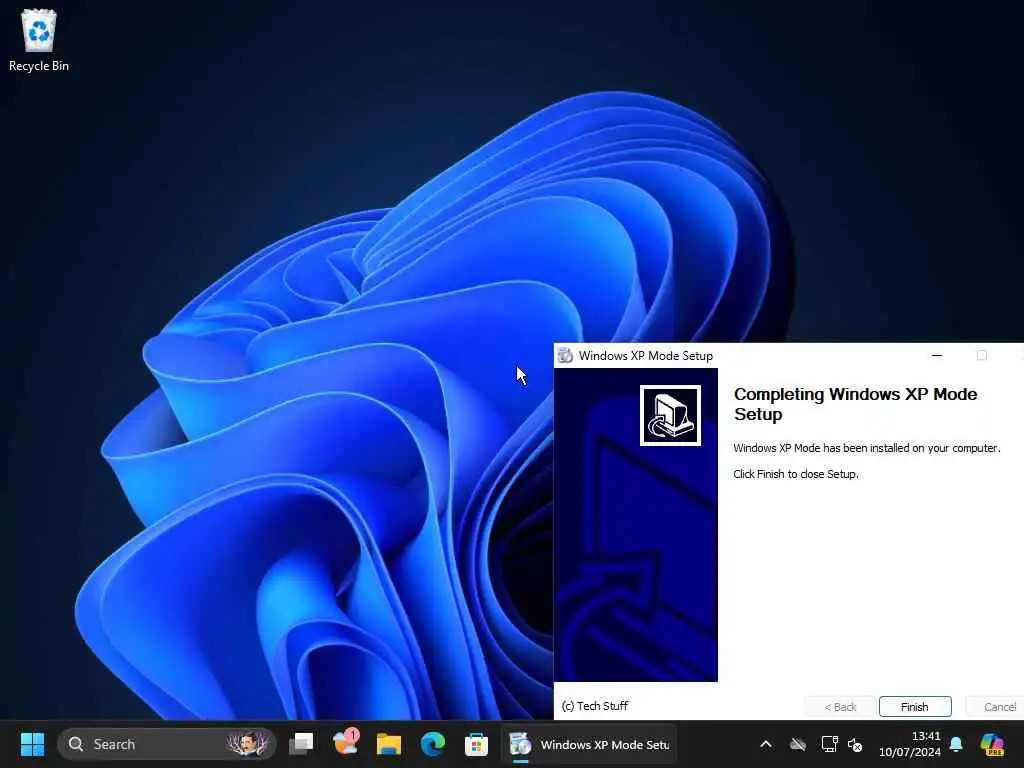Screen dimensions: 1024x768
Task: Open the Windows Start menu
Action: click(x=32, y=744)
